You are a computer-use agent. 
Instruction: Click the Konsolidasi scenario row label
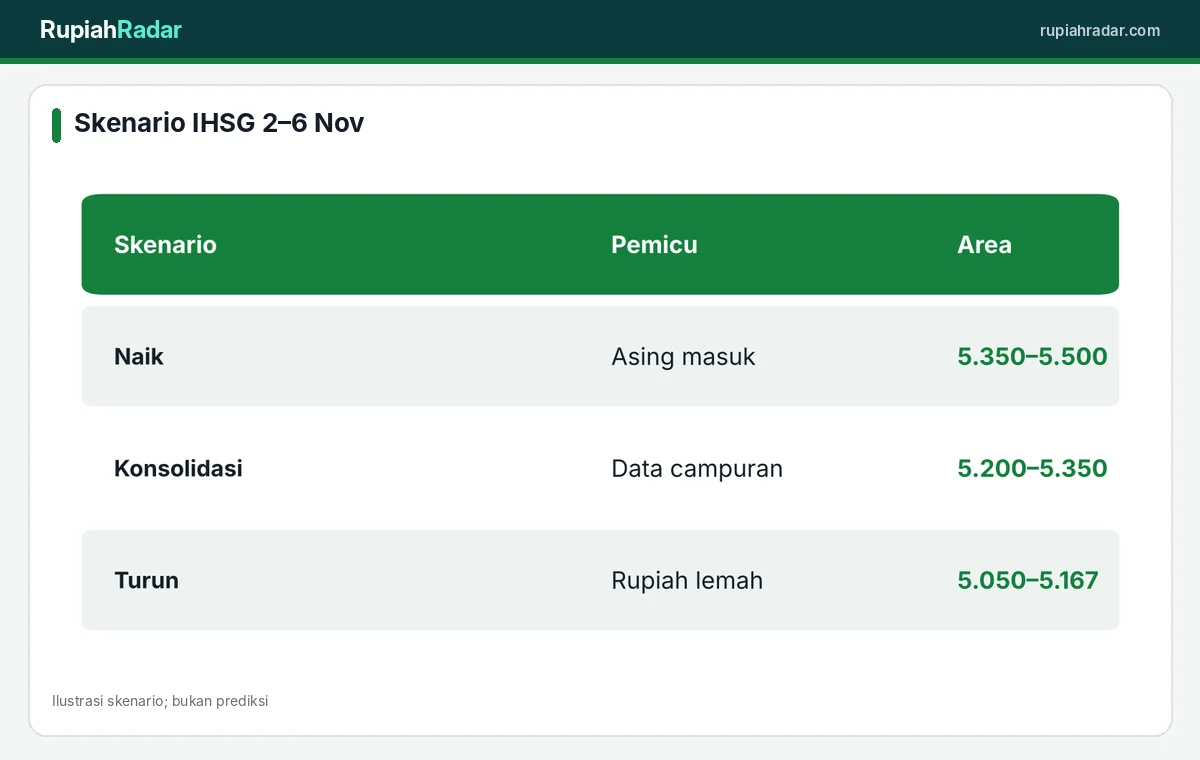click(178, 469)
